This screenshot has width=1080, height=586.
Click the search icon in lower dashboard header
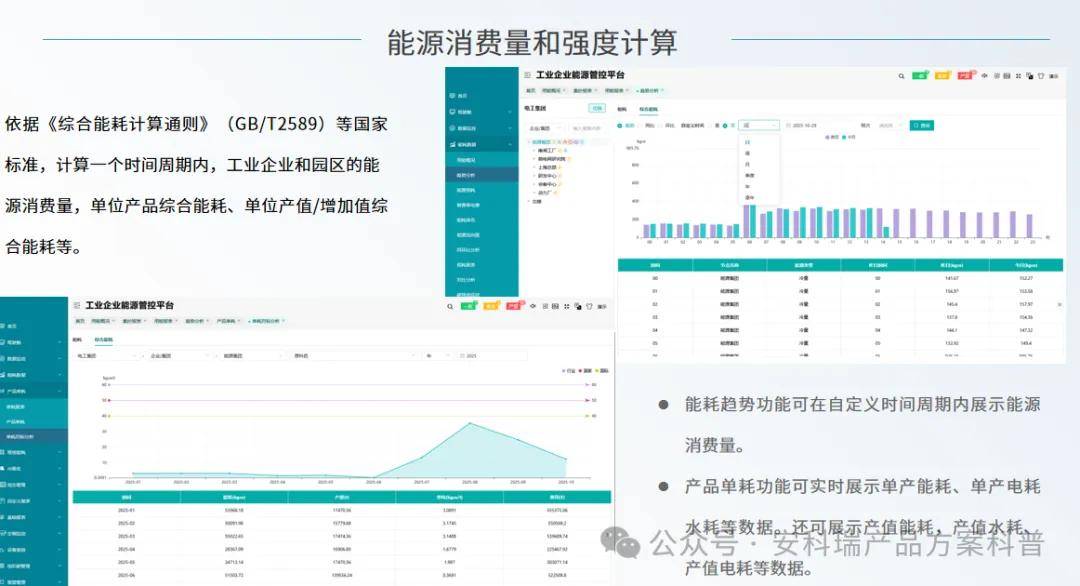449,306
